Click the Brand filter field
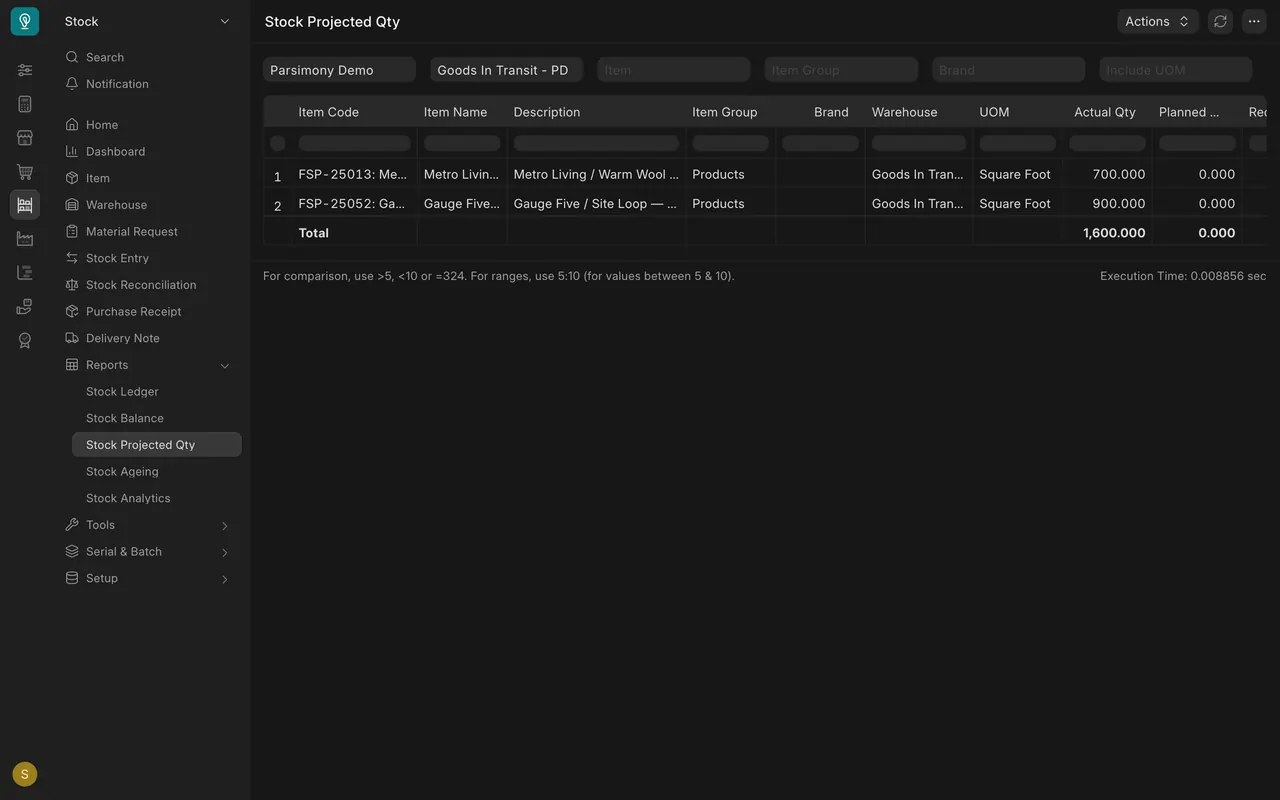 (1008, 70)
